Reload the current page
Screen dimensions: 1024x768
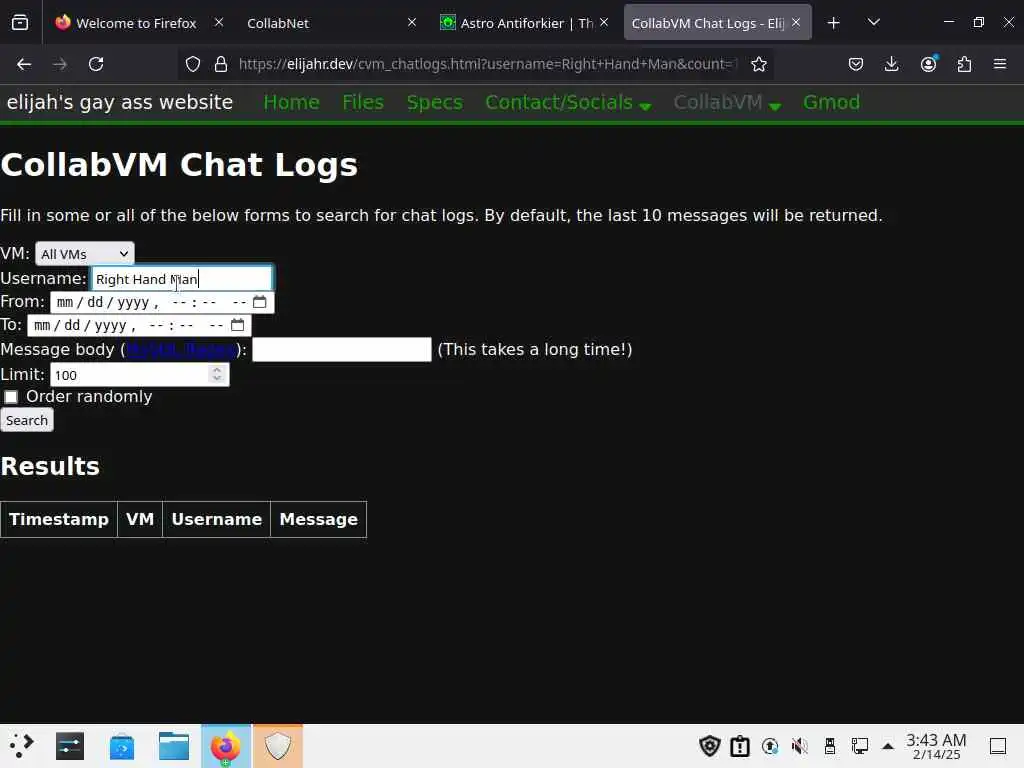pyautogui.click(x=96, y=64)
